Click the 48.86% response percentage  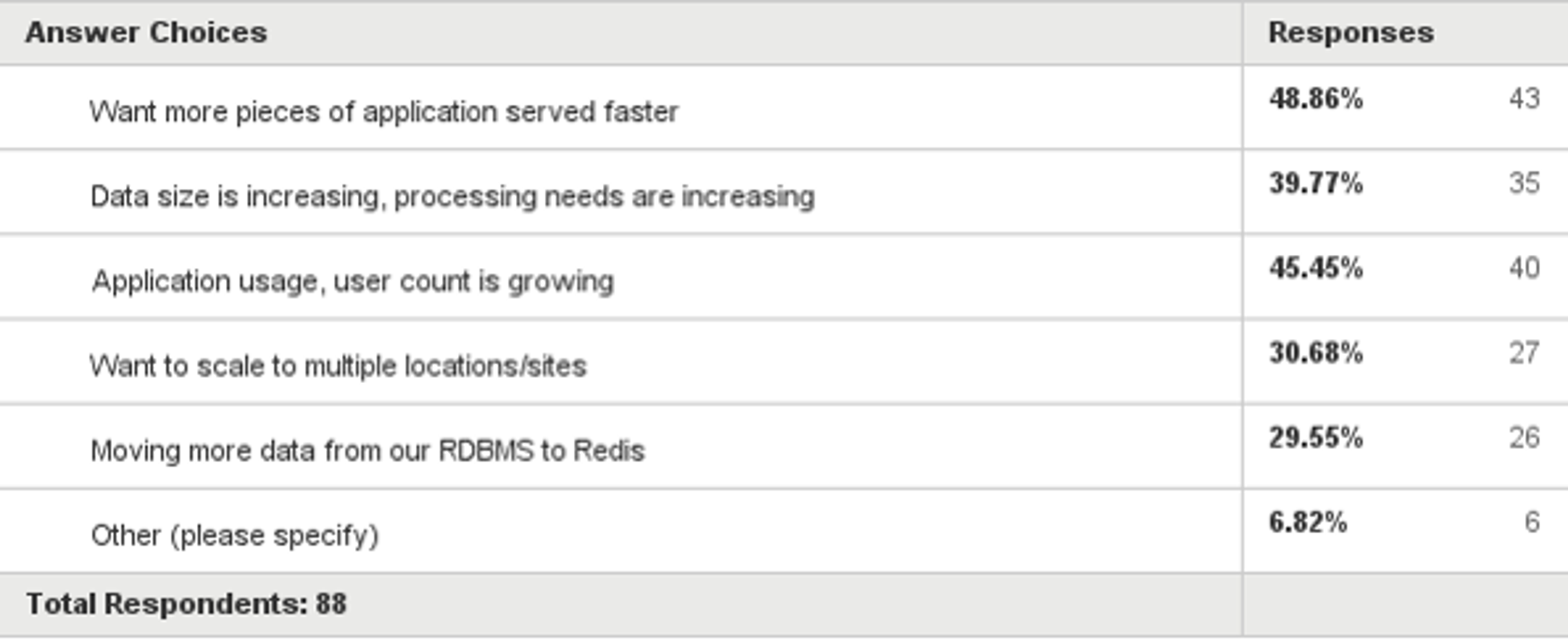tap(1316, 98)
